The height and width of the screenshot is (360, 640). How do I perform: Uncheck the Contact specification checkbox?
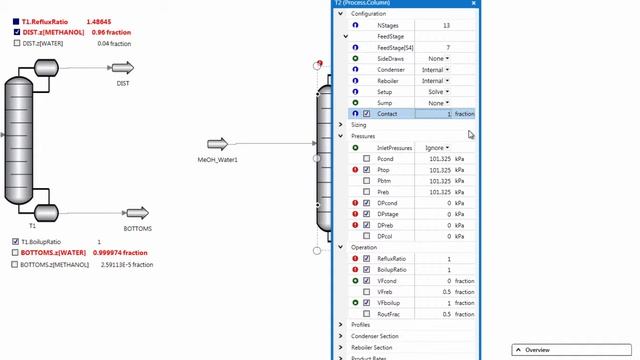(367, 113)
